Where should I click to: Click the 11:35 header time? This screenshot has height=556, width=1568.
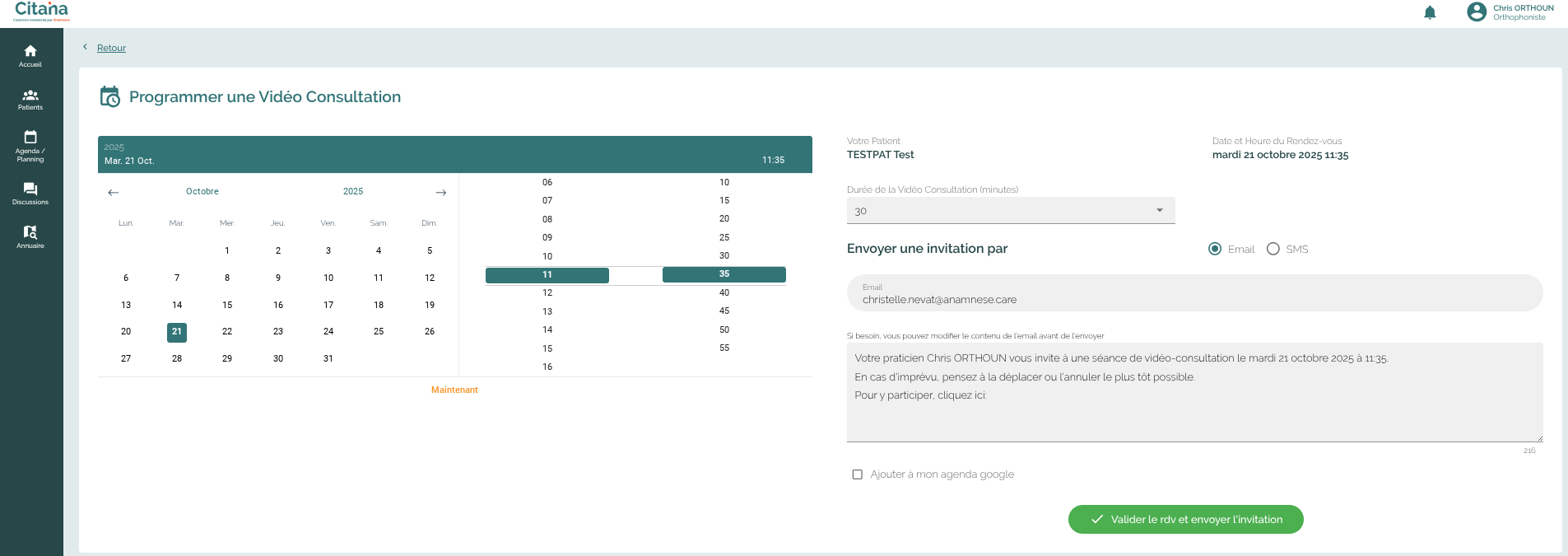(x=773, y=160)
